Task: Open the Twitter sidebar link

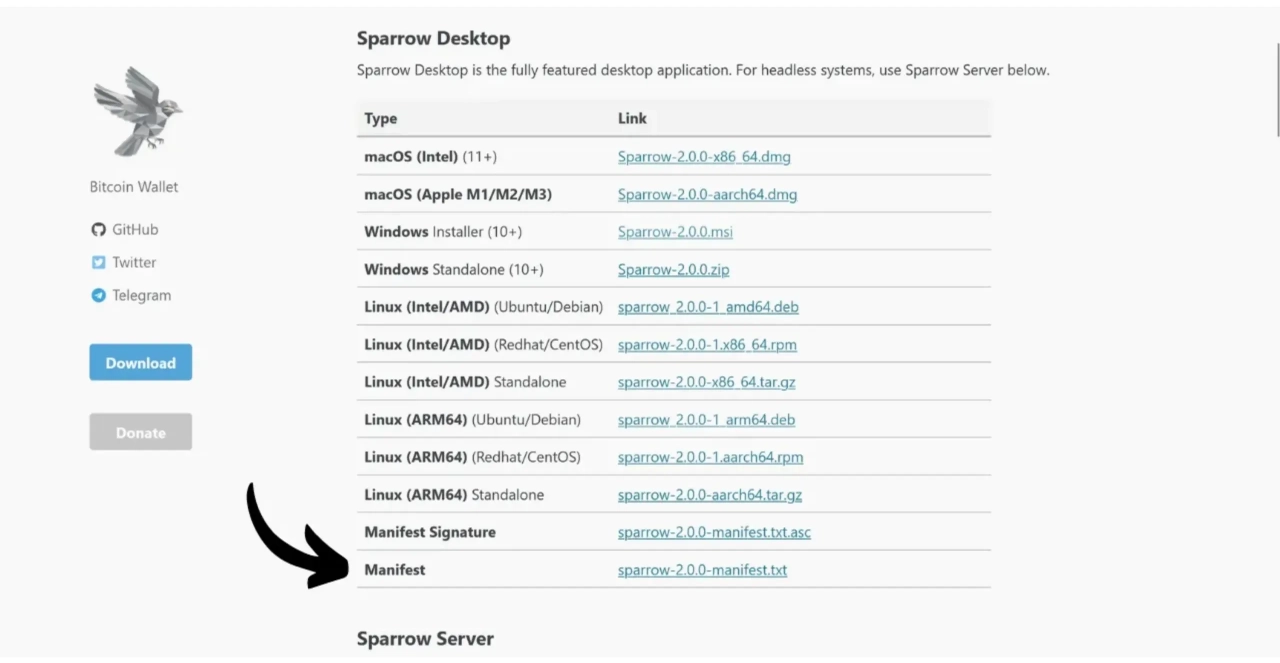Action: [133, 263]
